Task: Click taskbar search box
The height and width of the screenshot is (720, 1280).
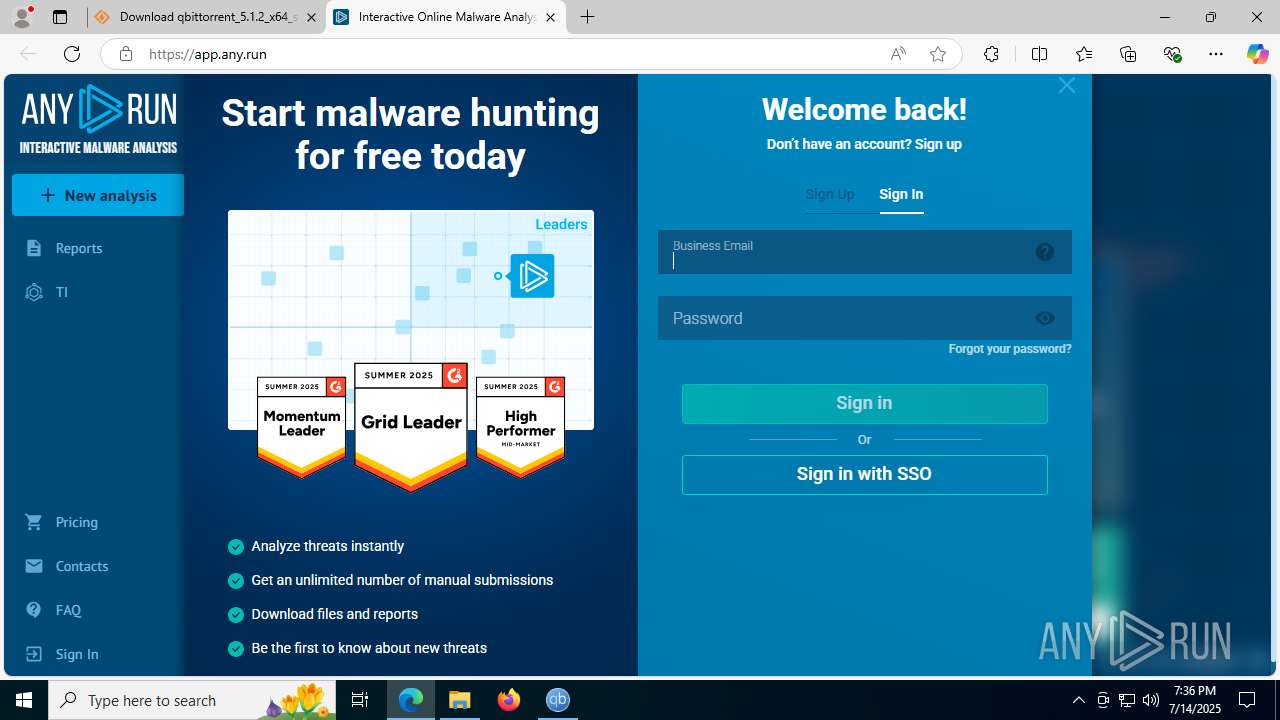Action: click(191, 700)
